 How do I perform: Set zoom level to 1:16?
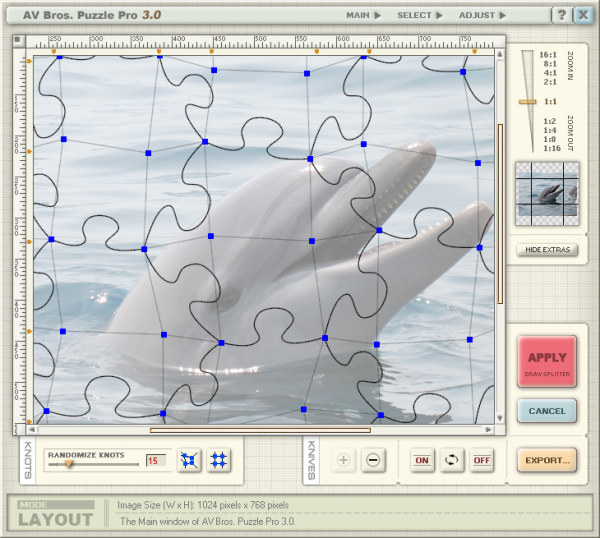(552, 148)
